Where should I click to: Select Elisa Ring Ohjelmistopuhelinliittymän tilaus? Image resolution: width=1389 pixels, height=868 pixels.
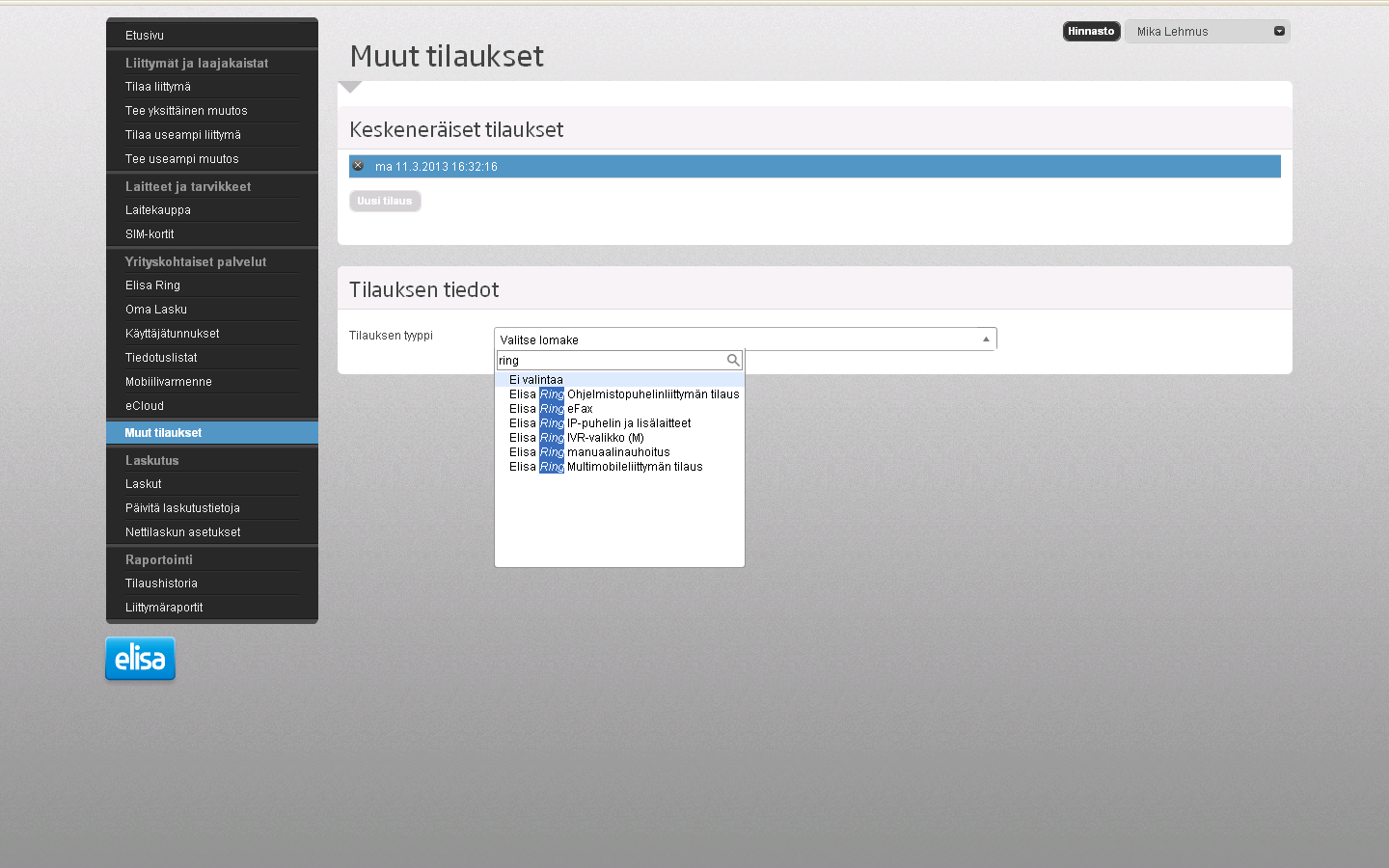tap(624, 394)
